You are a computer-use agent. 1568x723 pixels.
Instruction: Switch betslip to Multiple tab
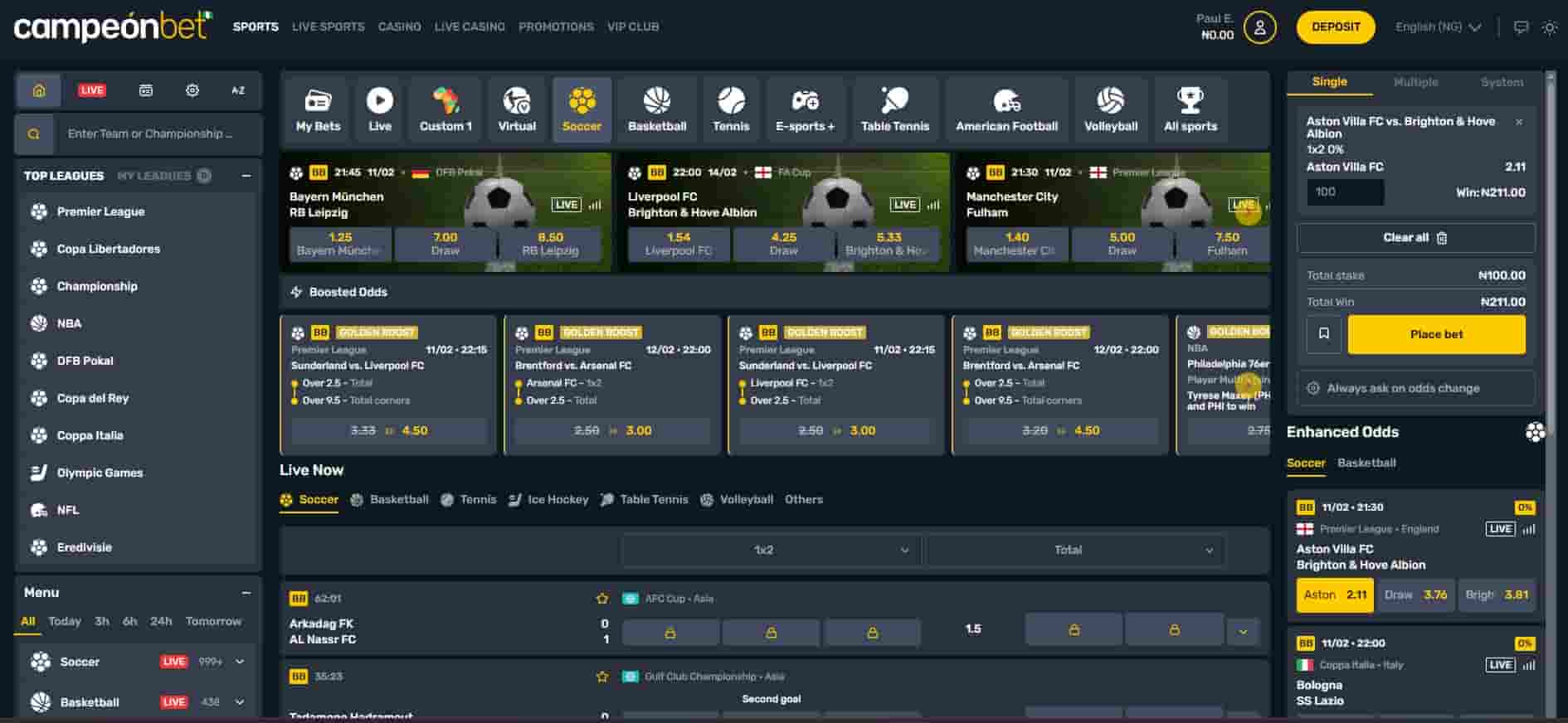coord(1415,82)
